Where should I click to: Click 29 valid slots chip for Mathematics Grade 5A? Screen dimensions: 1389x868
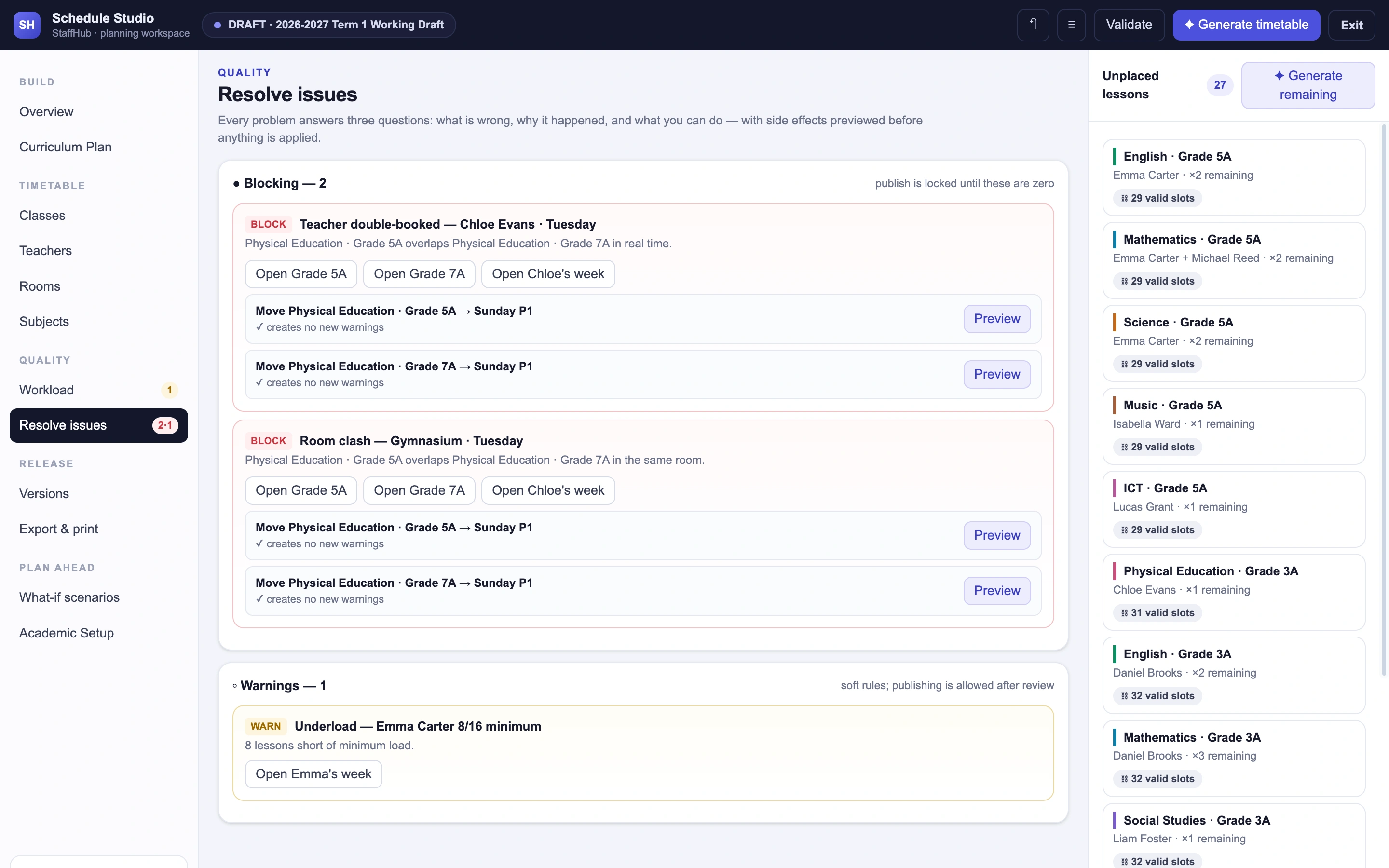1157,281
